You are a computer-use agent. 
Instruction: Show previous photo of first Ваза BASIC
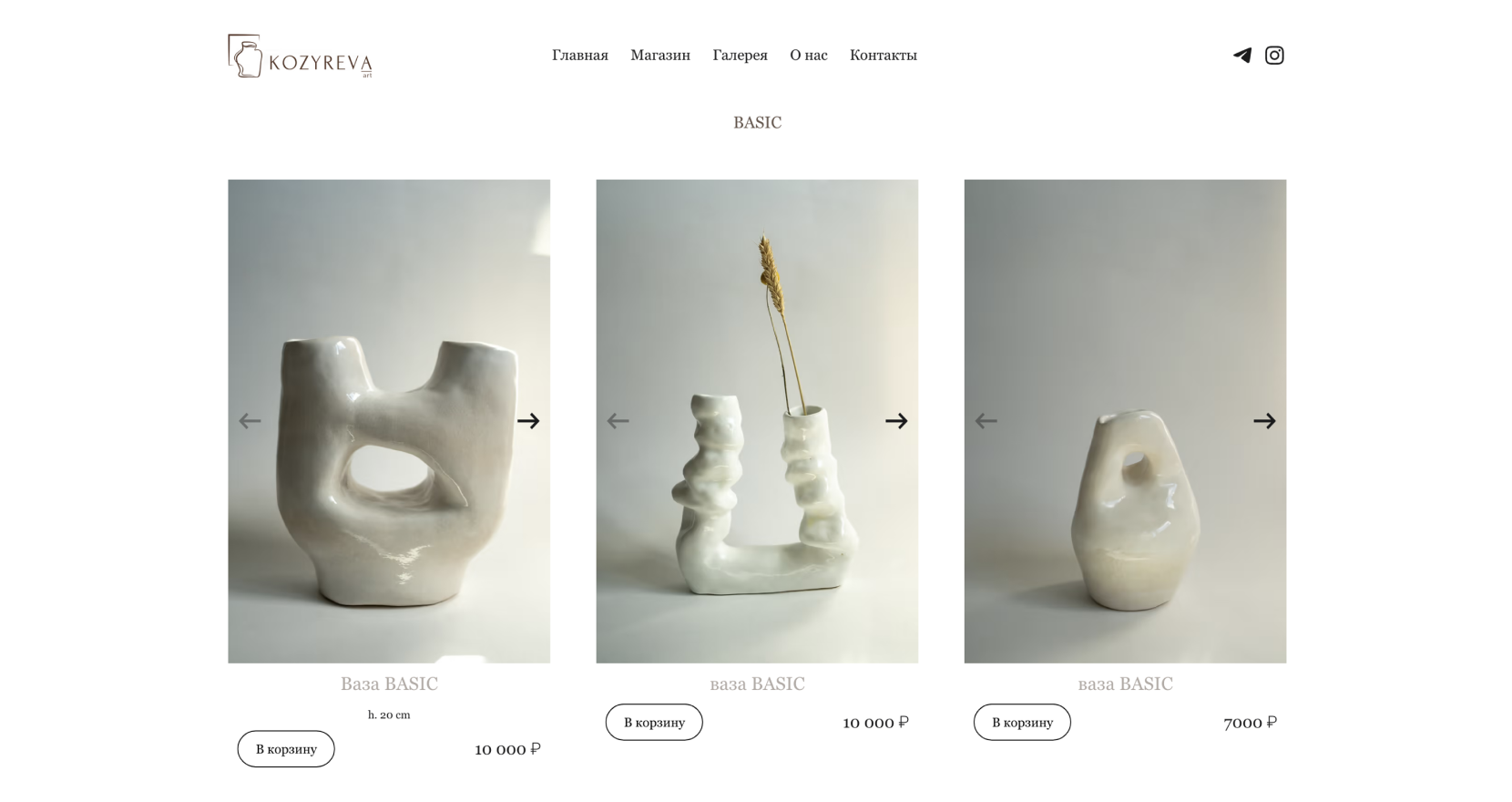[x=250, y=421]
